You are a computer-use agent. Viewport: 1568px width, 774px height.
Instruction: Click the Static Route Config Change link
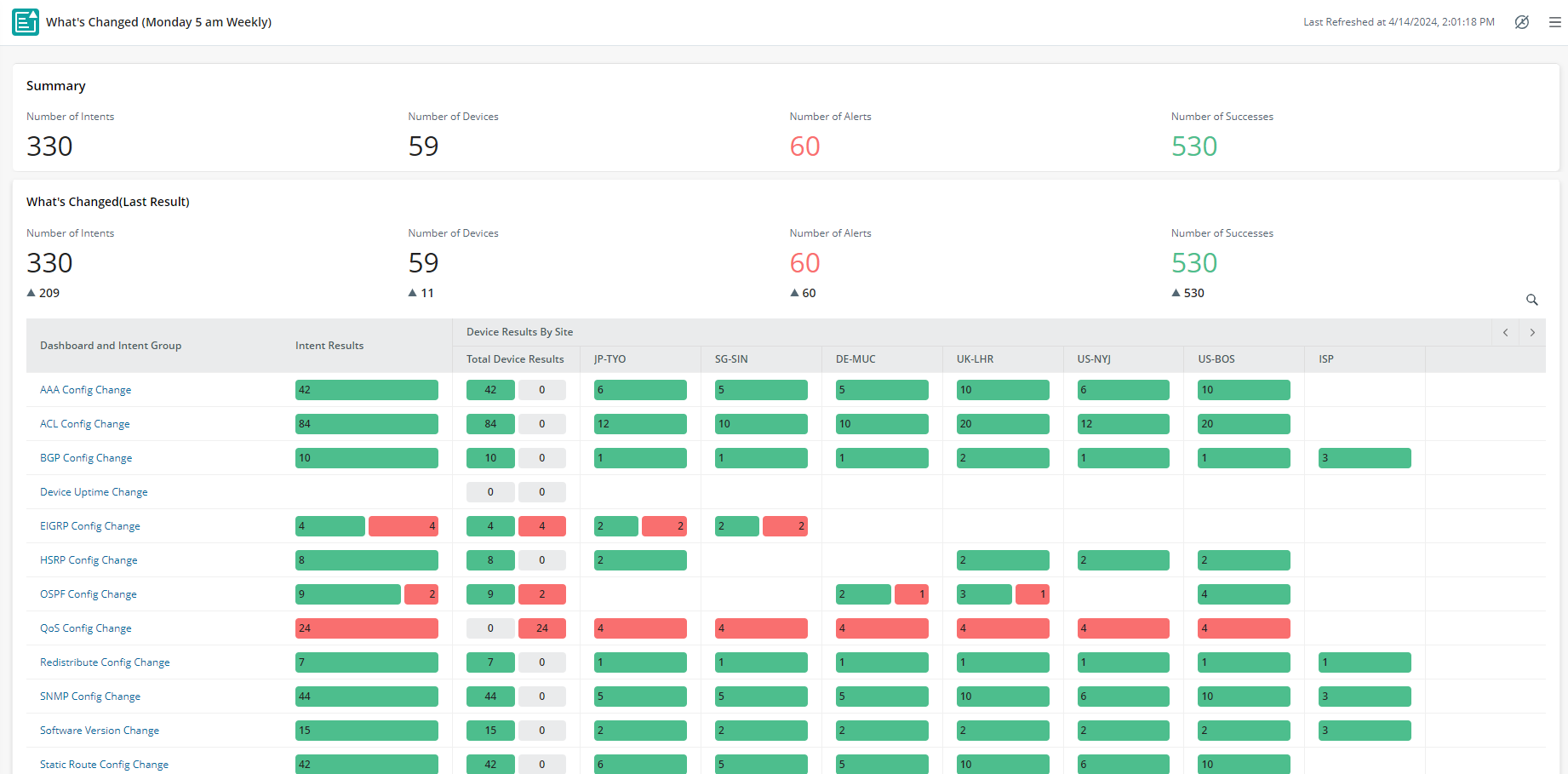pos(104,765)
